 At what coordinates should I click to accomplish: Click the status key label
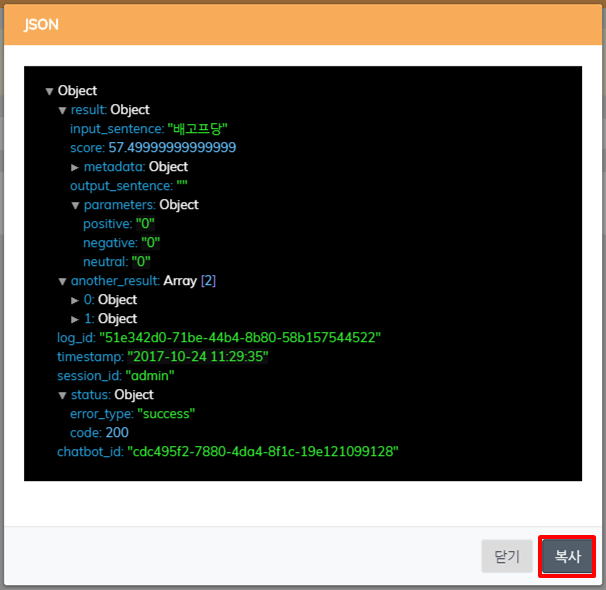[91, 394]
